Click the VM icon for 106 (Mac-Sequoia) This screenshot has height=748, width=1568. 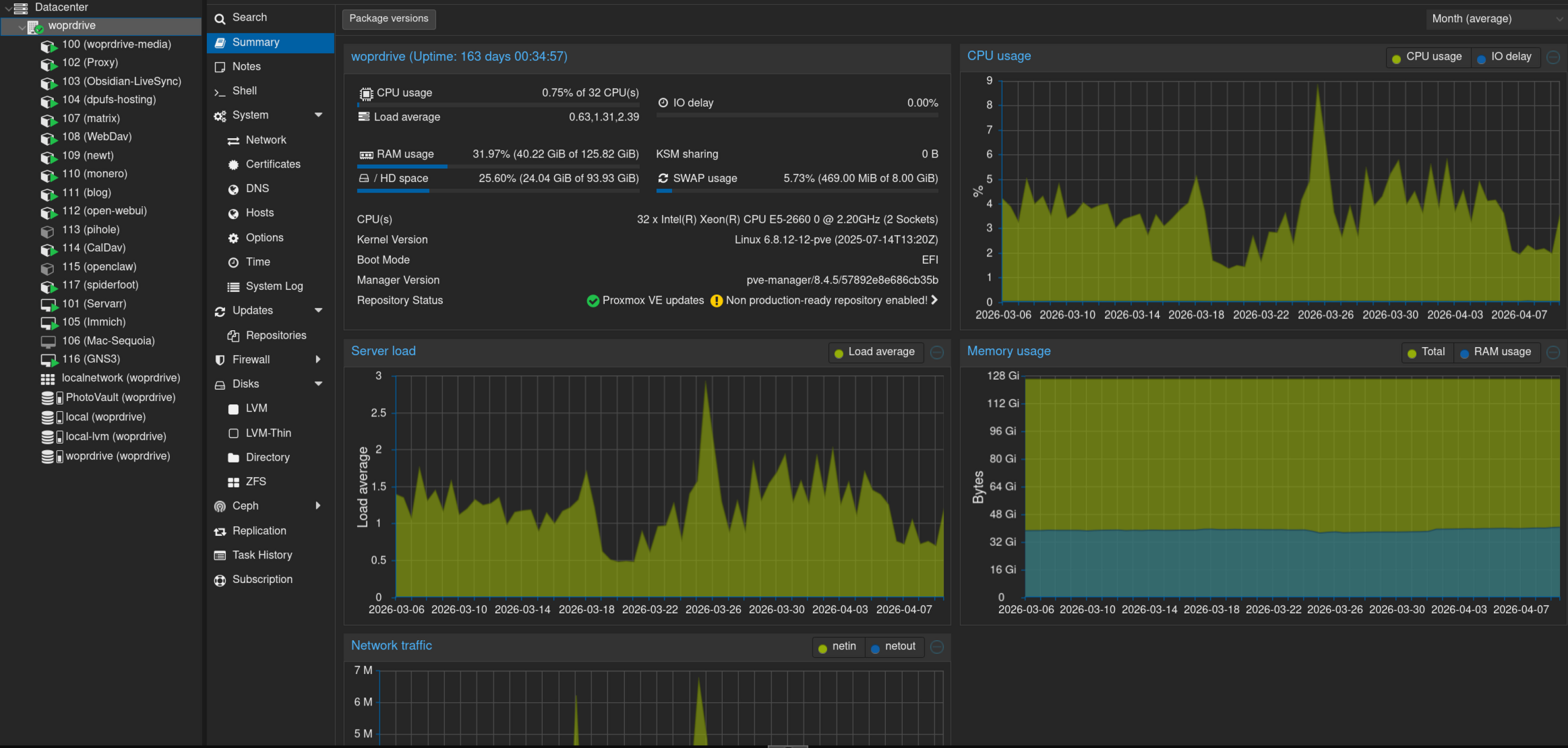(x=48, y=342)
